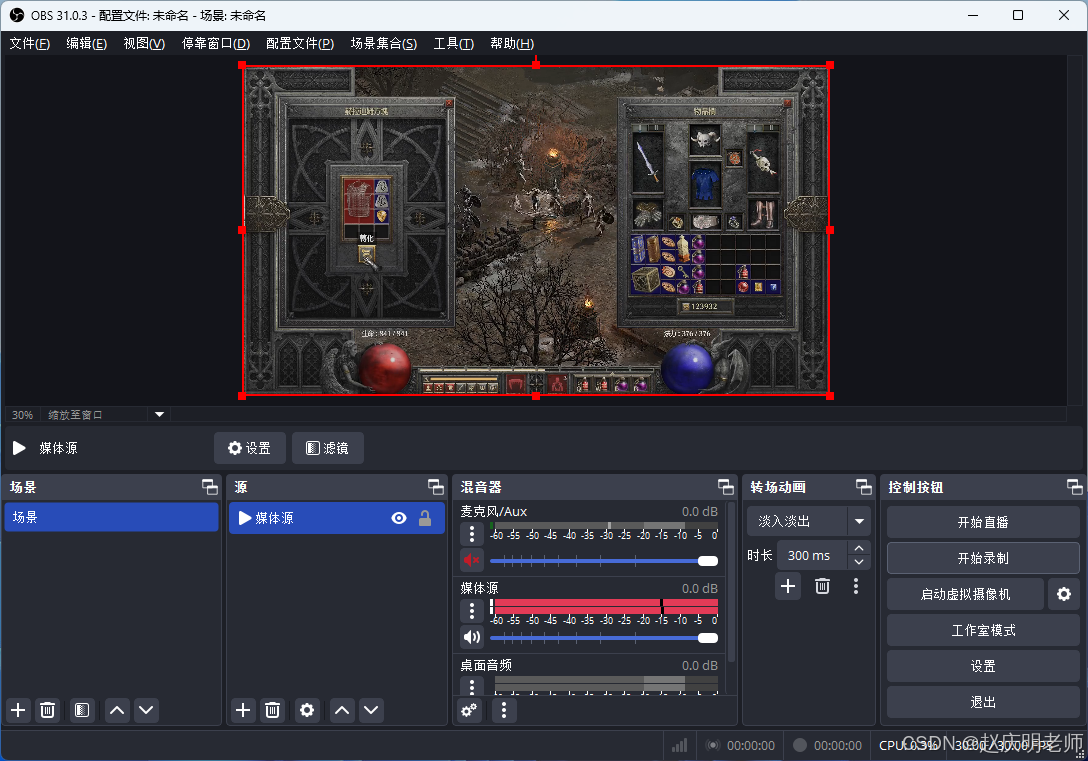Click the 300 ms duration field
The width and height of the screenshot is (1088, 761).
(812, 556)
